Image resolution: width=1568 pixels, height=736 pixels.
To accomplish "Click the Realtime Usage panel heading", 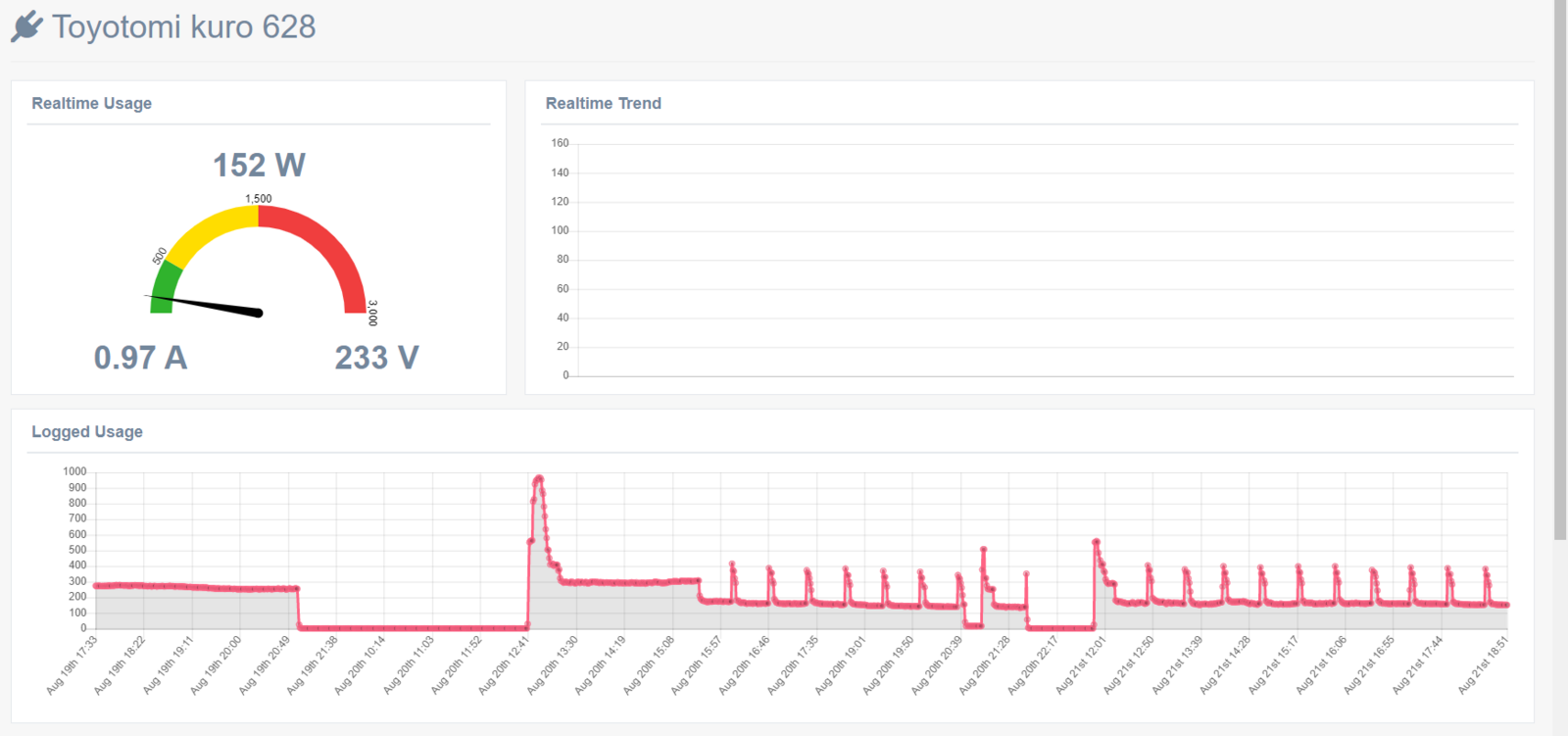I will [x=92, y=103].
